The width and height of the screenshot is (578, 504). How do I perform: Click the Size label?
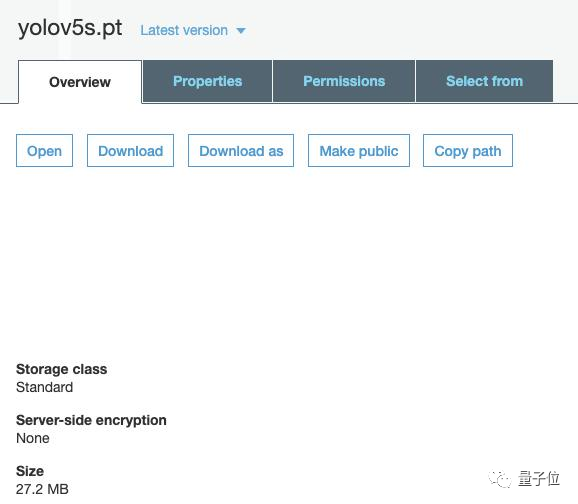pos(30,471)
